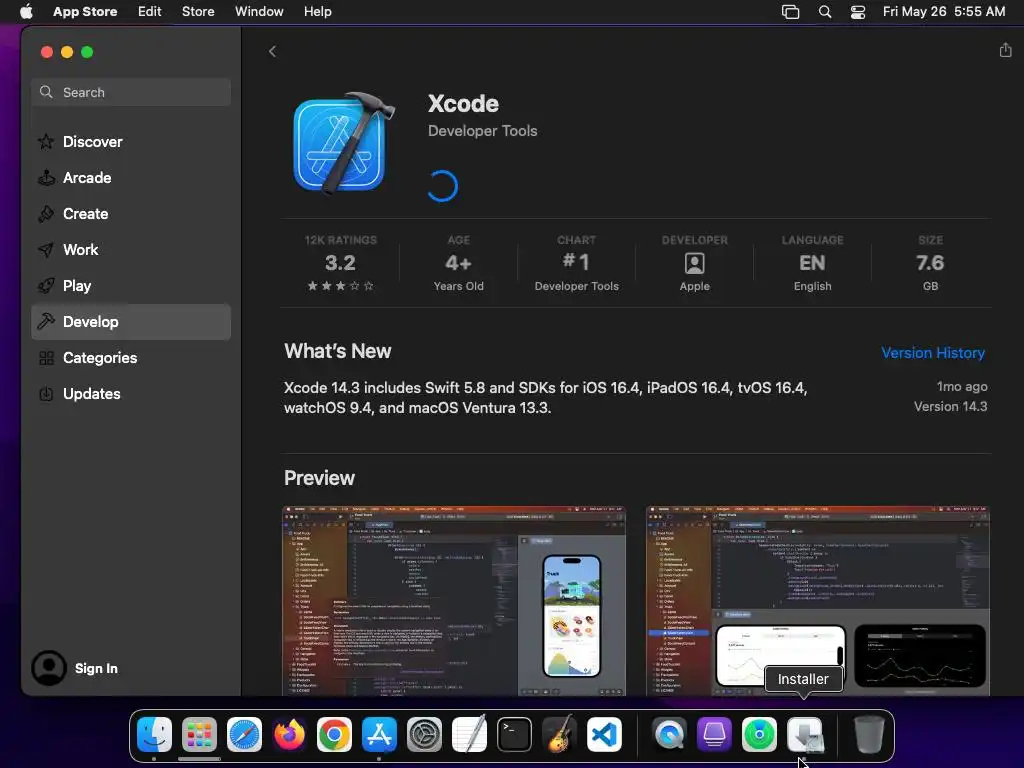
Task: Click the 3.2 ratings value
Action: pyautogui.click(x=340, y=263)
